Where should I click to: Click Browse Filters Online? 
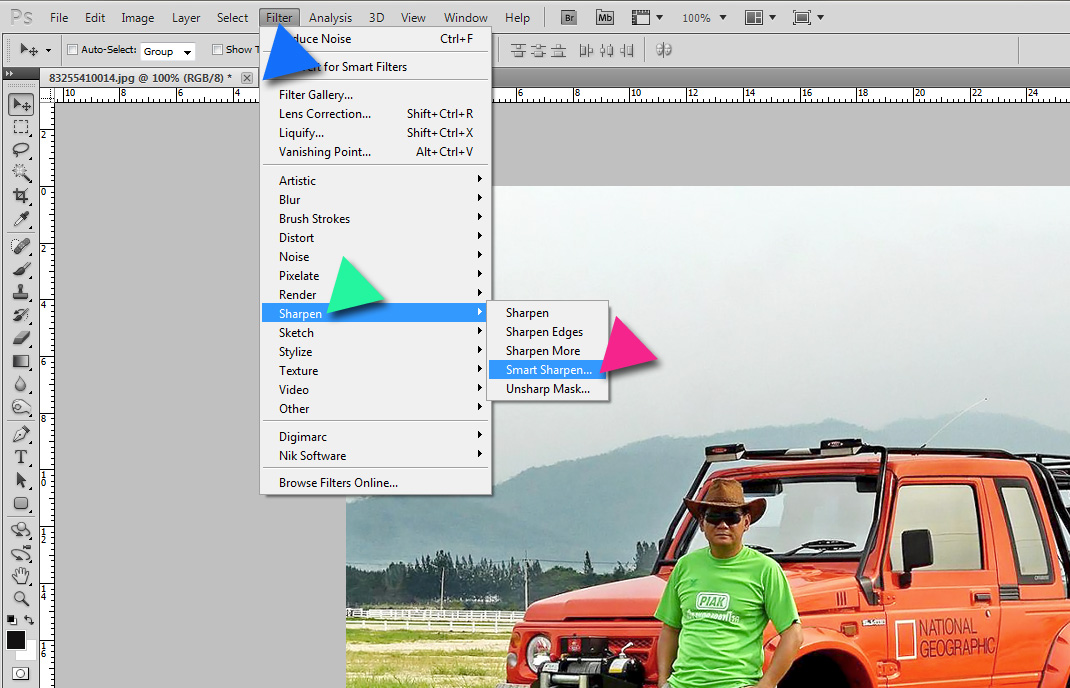[x=338, y=483]
